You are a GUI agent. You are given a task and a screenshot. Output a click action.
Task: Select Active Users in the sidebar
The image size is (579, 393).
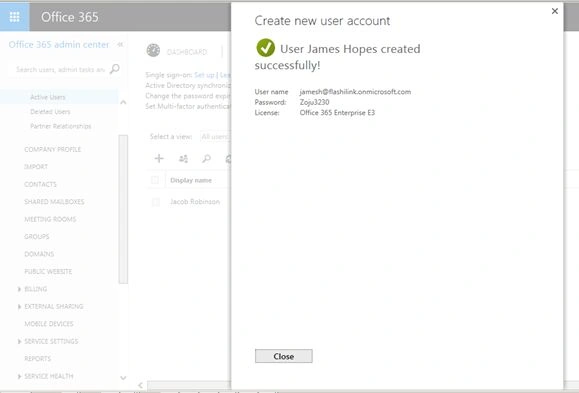click(48, 97)
